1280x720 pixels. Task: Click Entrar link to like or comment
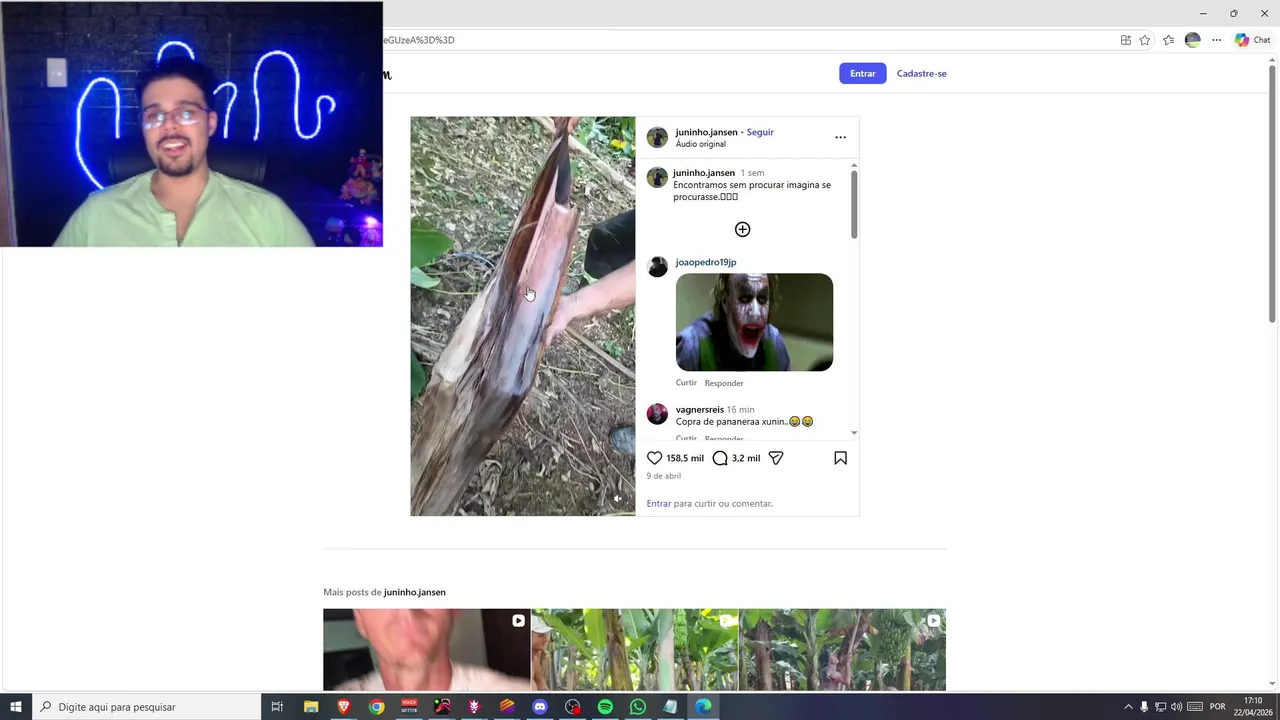(658, 503)
